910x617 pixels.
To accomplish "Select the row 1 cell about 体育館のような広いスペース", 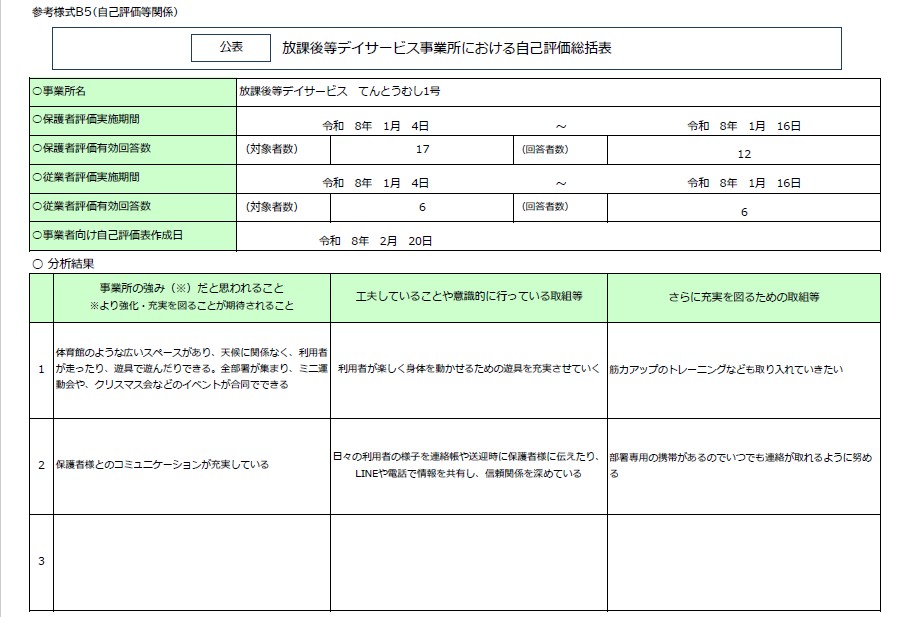I will 192,369.
